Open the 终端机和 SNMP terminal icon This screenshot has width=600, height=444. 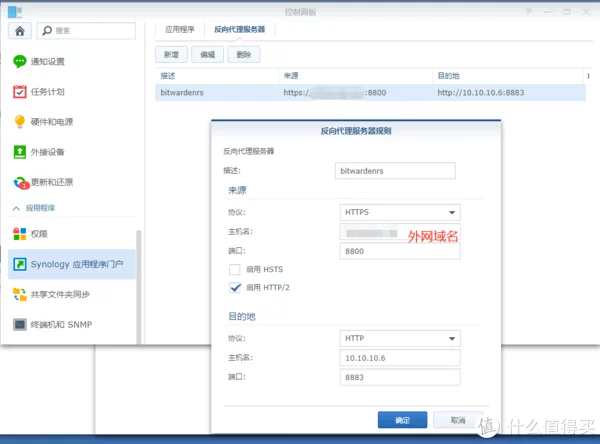pos(20,325)
